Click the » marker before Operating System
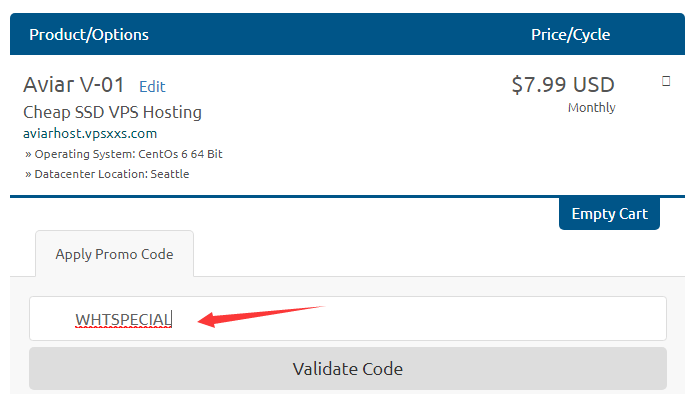Screen dimensions: 695x394 28,154
